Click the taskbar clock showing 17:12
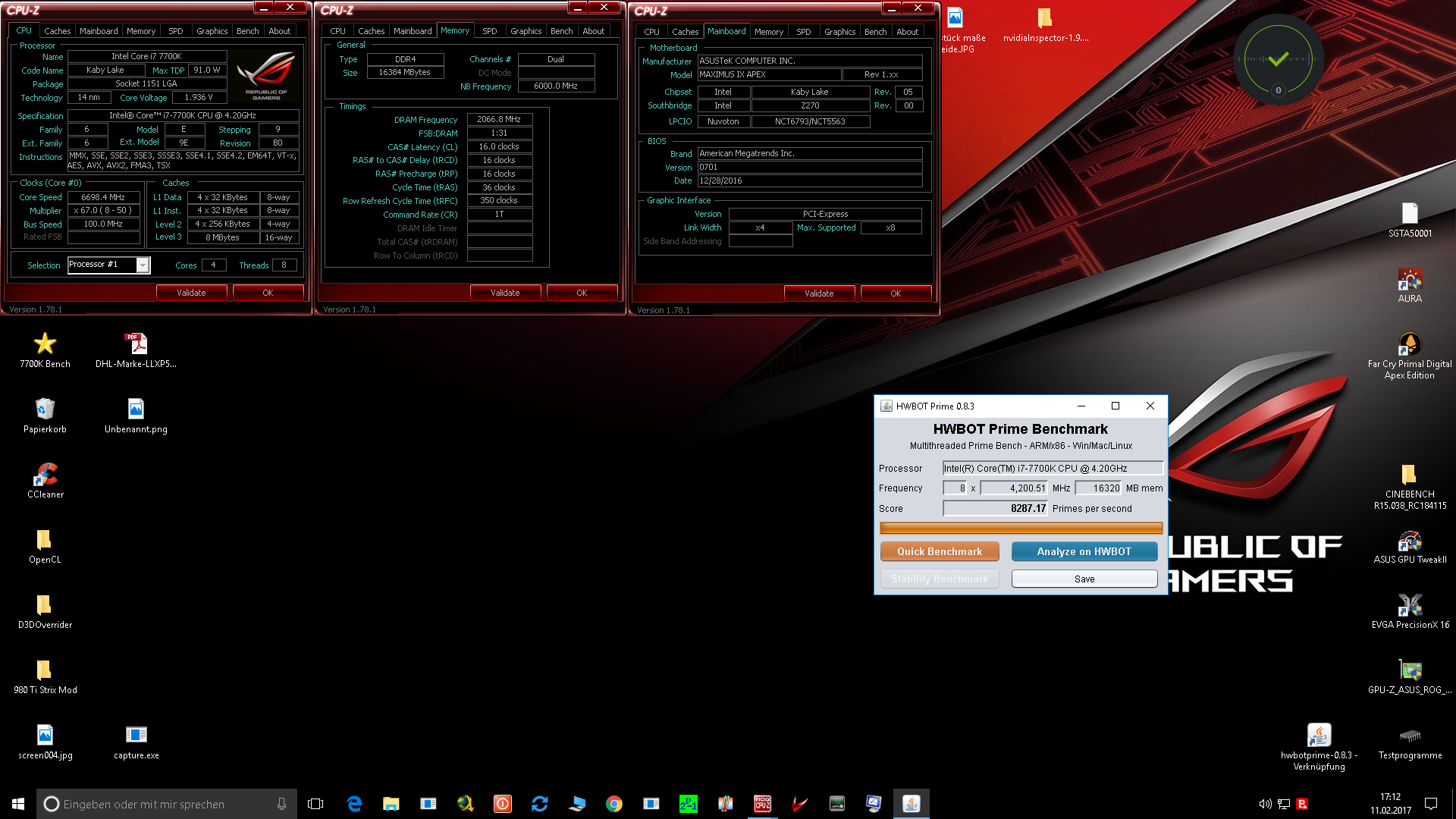 [1390, 804]
